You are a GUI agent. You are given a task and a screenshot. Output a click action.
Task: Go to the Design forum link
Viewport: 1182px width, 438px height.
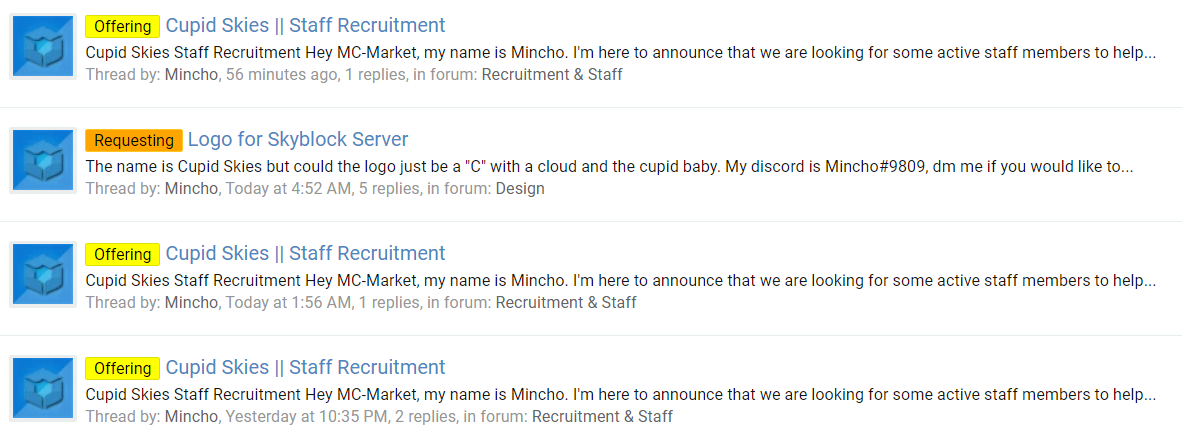pyautogui.click(x=519, y=188)
